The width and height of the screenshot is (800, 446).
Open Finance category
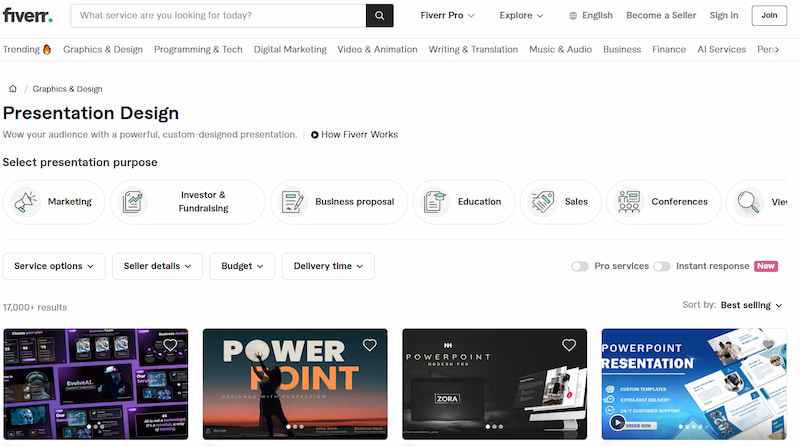[x=669, y=49]
